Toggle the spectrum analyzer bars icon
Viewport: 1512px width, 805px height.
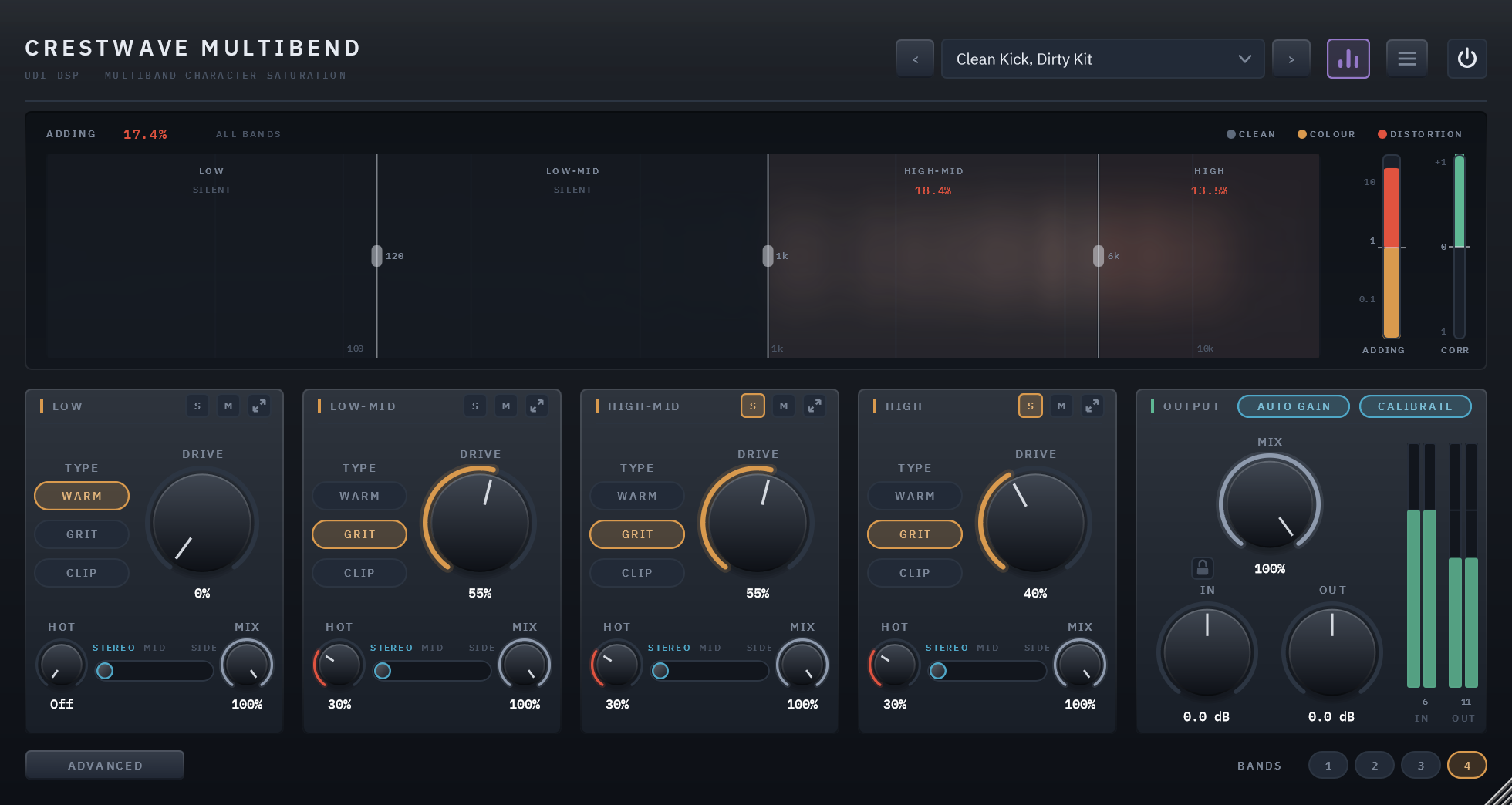tap(1348, 59)
